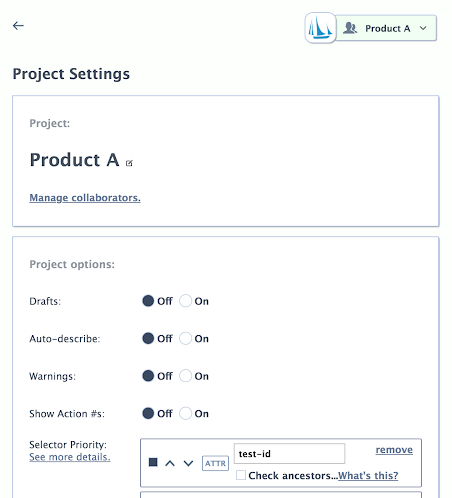Tick the Check ancestors checkbox
The height and width of the screenshot is (498, 452).
tap(241, 475)
